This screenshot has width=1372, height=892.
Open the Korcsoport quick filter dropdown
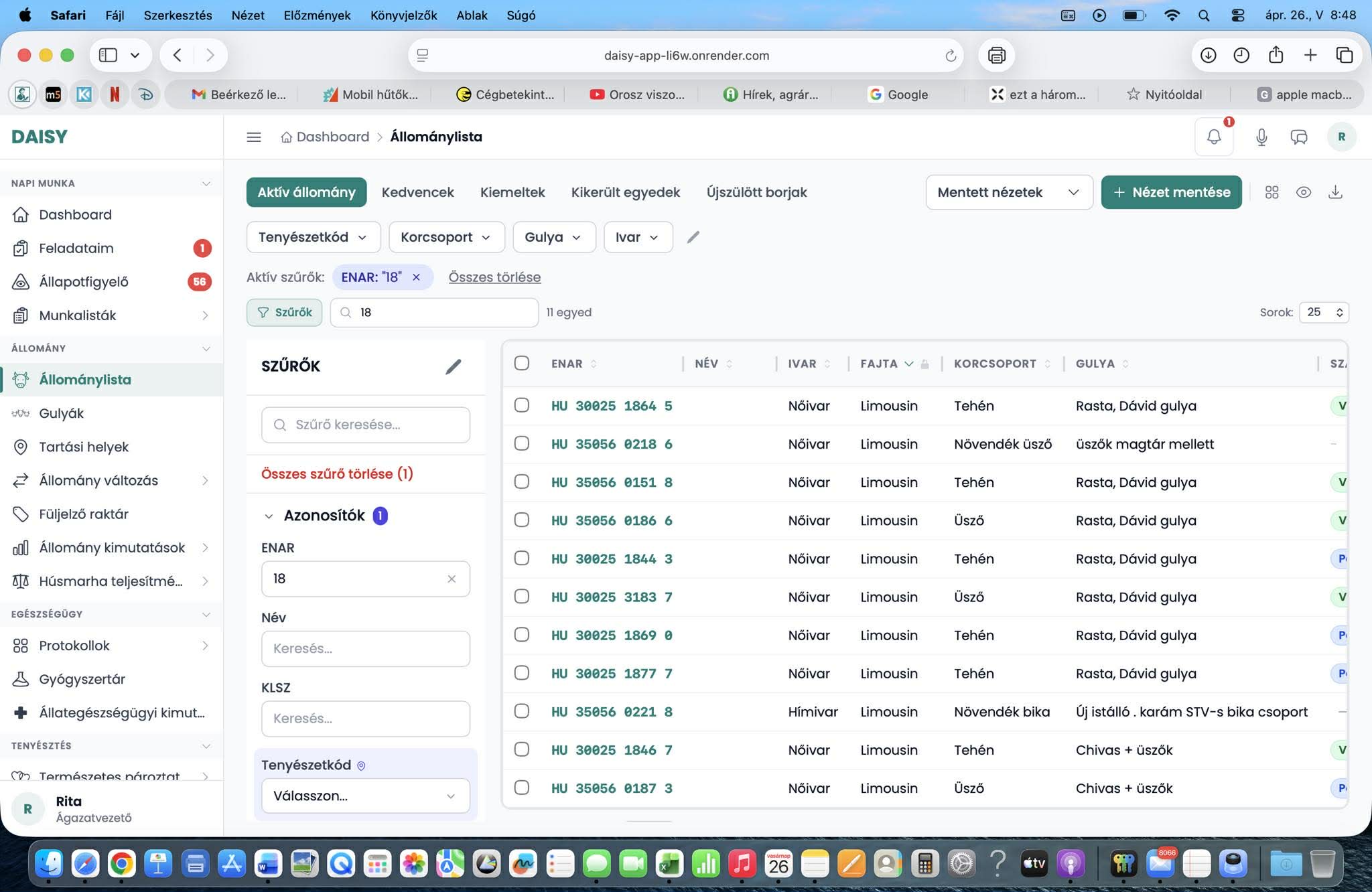(446, 237)
